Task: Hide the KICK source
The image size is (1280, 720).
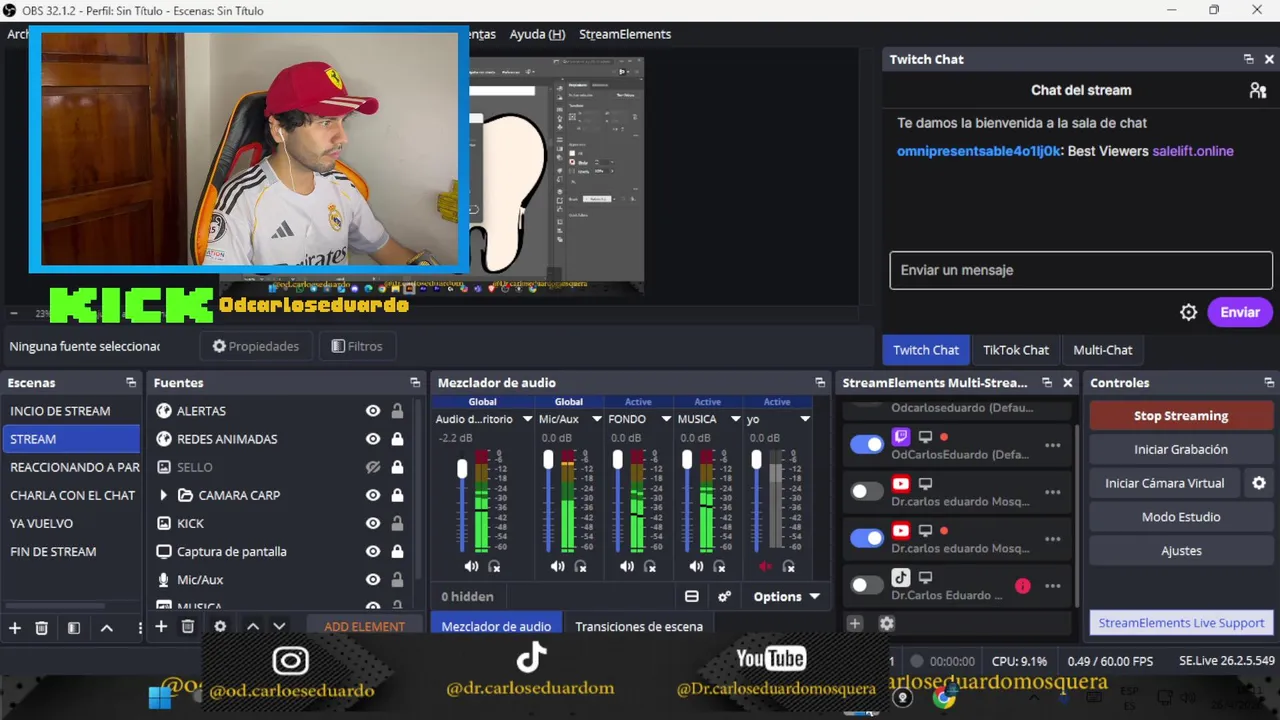Action: [373, 523]
